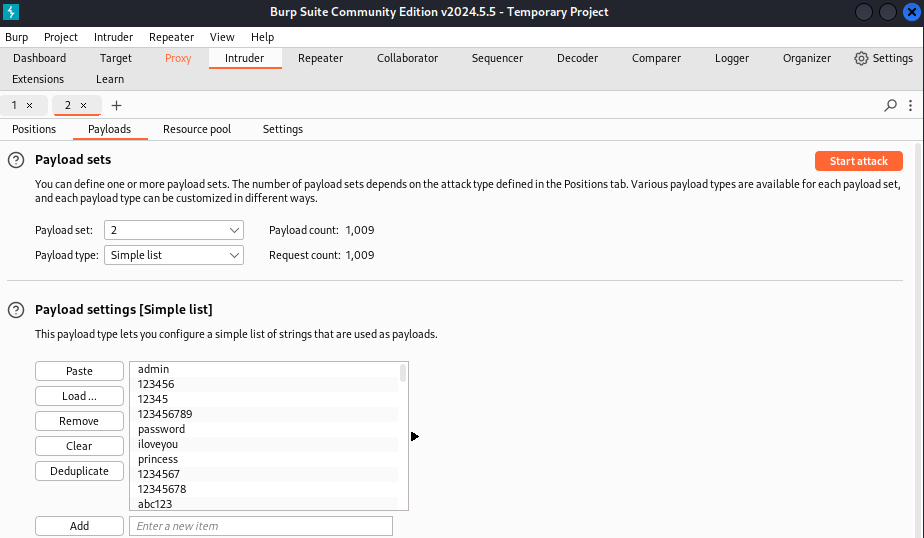Click the search magnifier icon
The image size is (924, 538).
(x=890, y=105)
